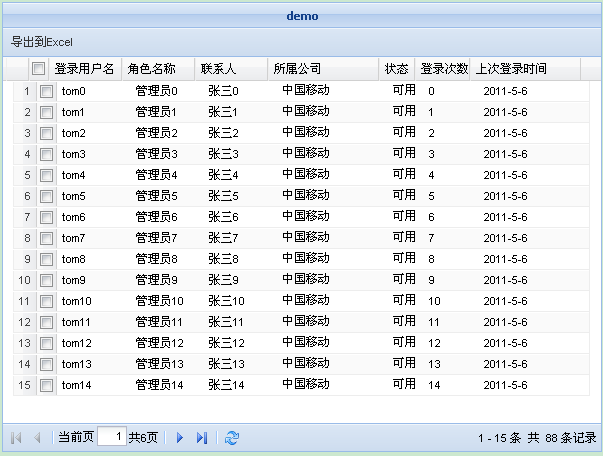
Task: Check the box for tom11
Action: click(47, 322)
